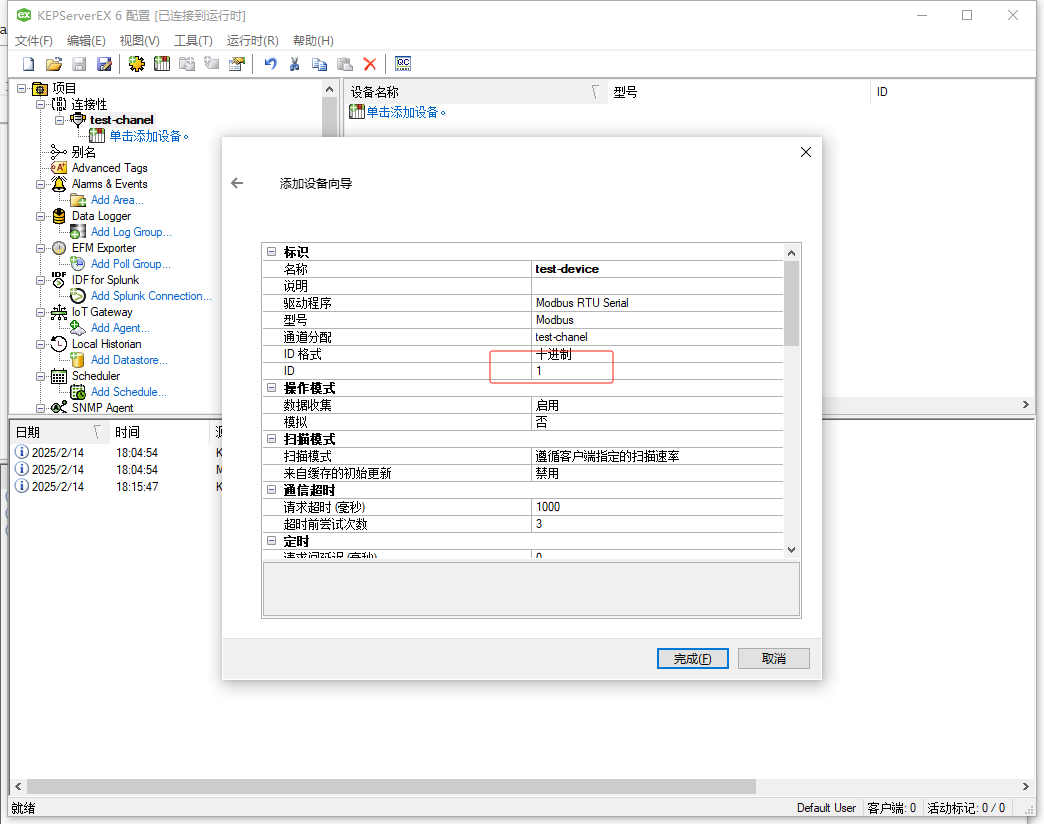
Task: Collapse the 通信超时 property group
Action: 272,490
